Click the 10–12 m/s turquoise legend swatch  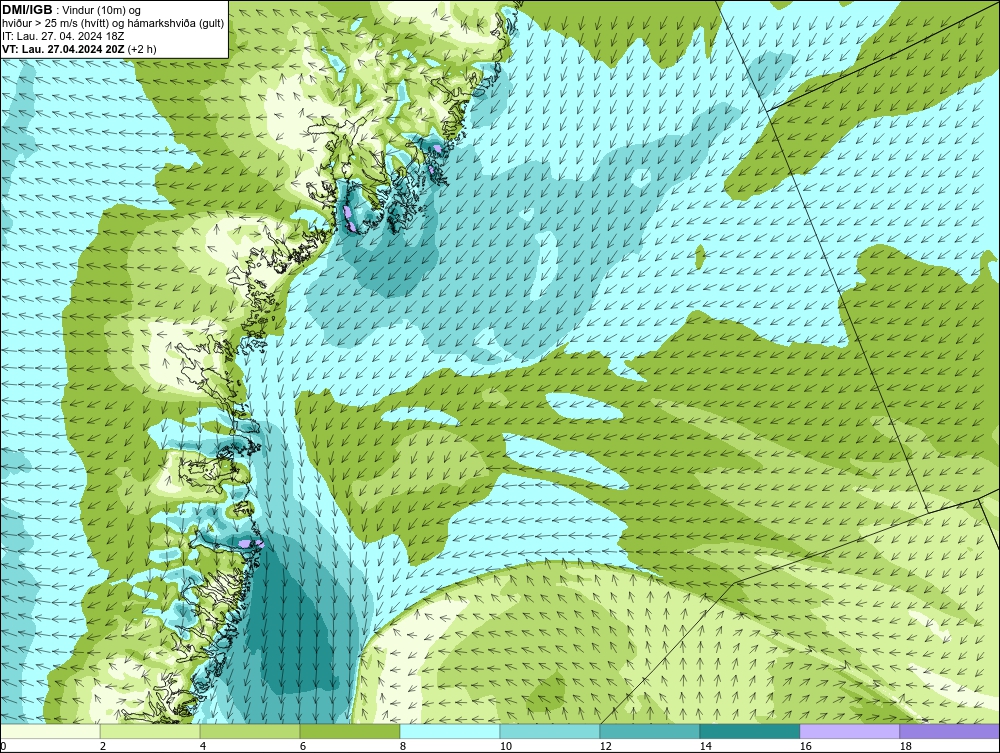coord(550,731)
